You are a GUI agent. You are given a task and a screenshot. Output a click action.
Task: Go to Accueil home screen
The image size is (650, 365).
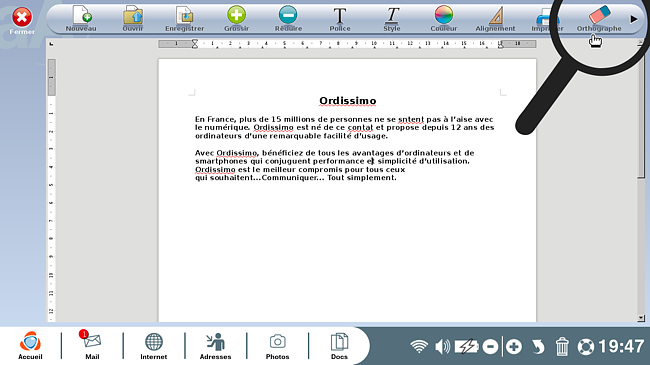30,345
